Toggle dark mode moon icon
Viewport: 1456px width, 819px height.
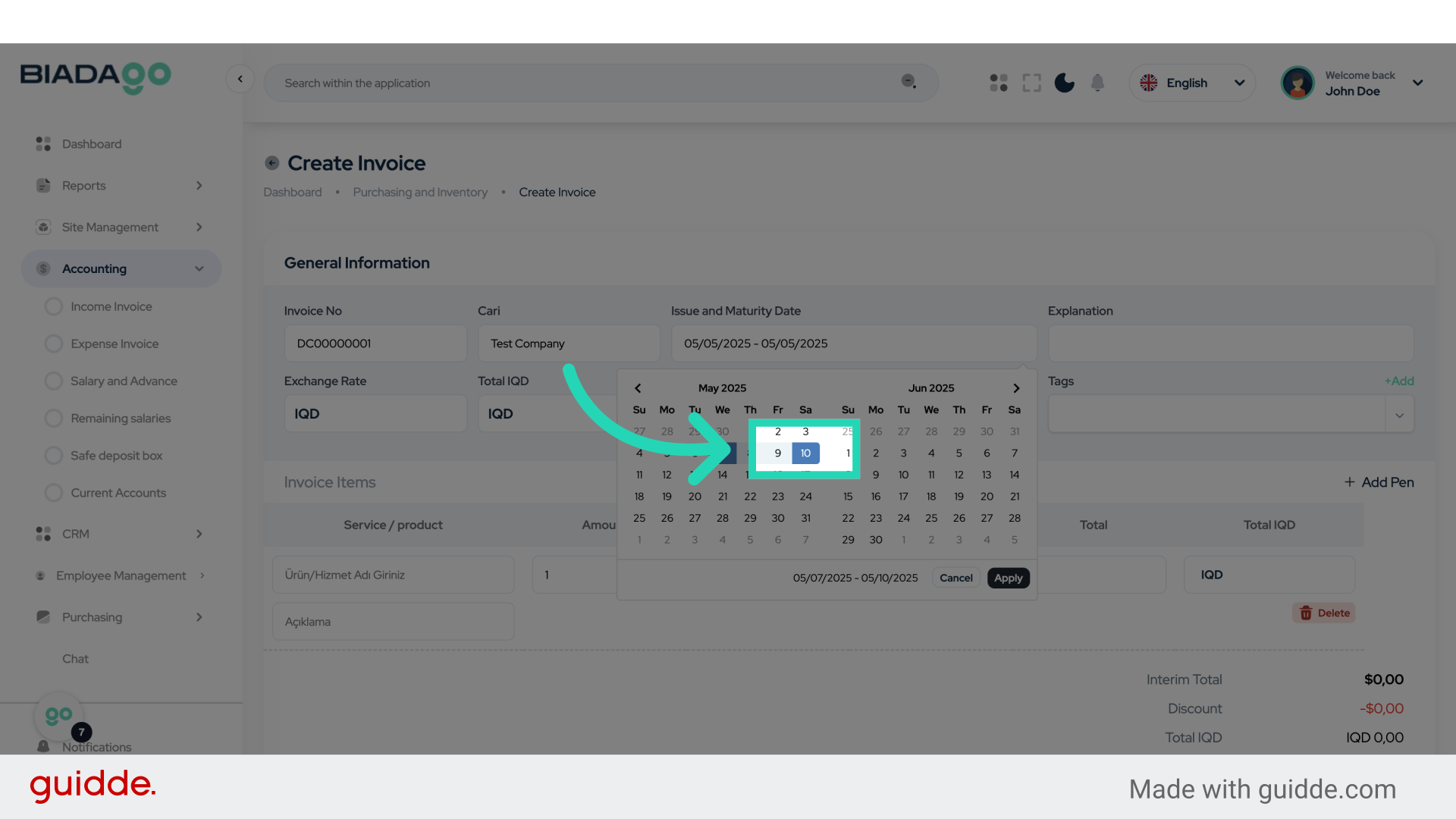pos(1064,83)
